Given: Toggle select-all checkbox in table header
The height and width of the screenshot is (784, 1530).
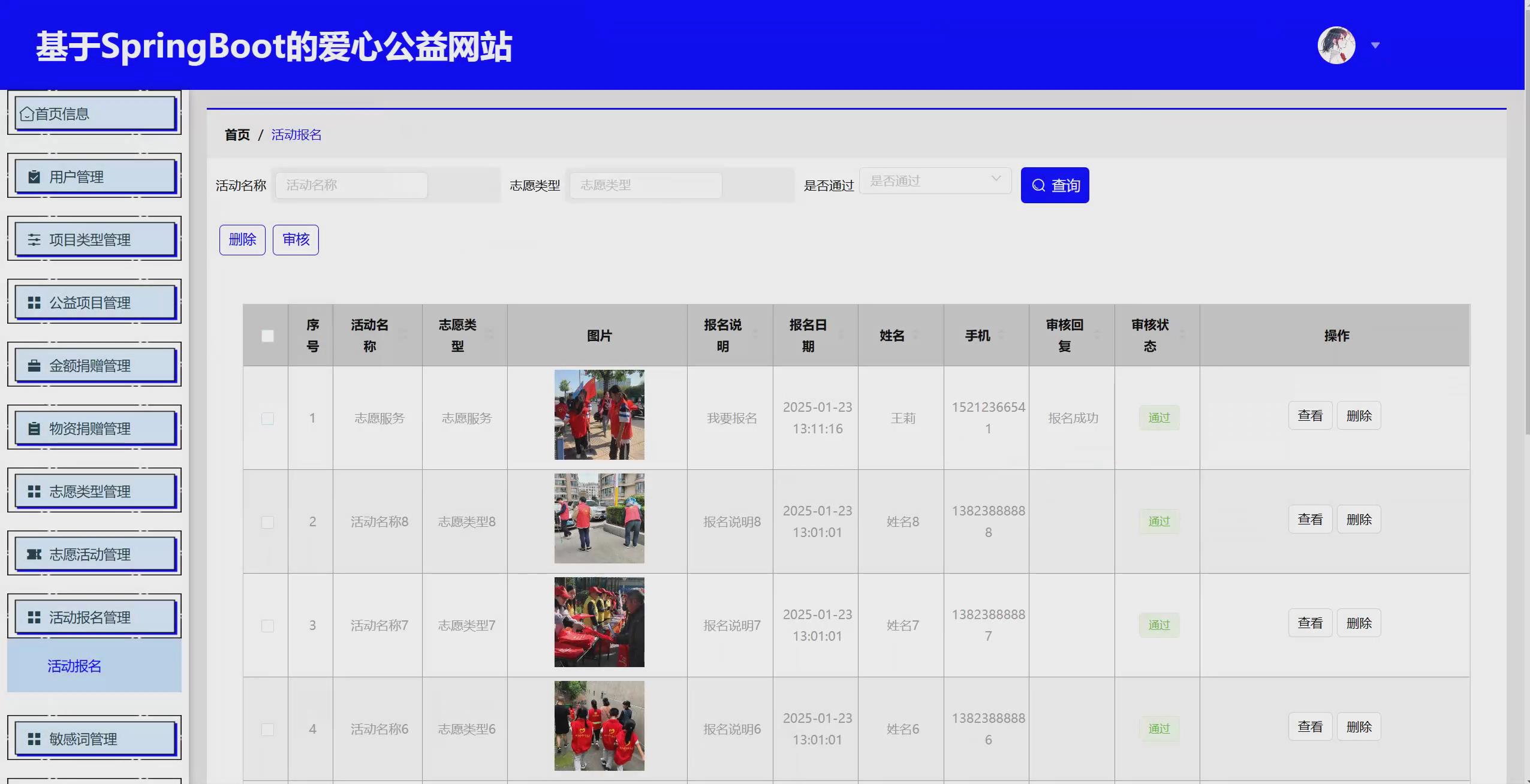Looking at the screenshot, I should click(267, 336).
